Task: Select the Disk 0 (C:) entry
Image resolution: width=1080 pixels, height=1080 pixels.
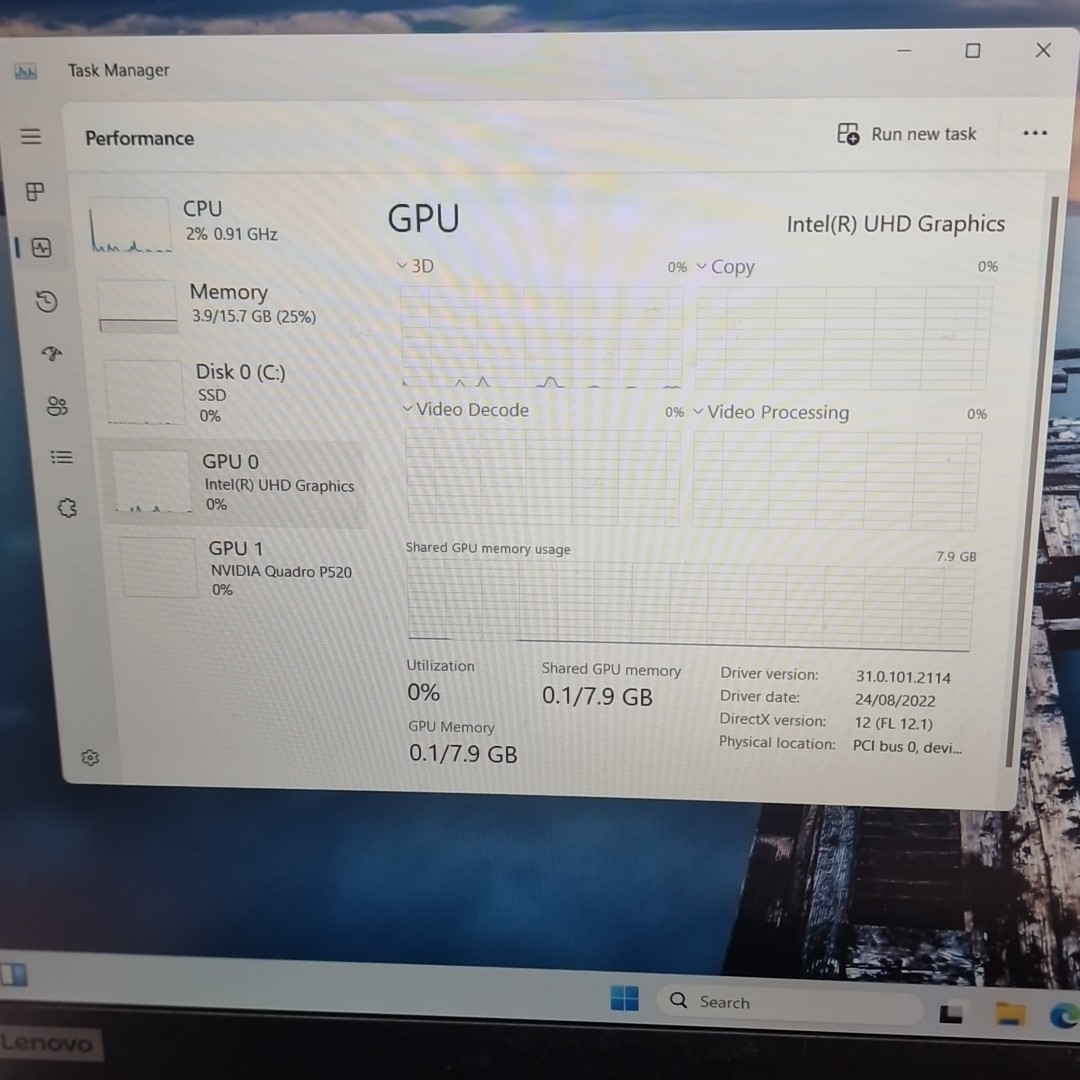Action: point(233,393)
